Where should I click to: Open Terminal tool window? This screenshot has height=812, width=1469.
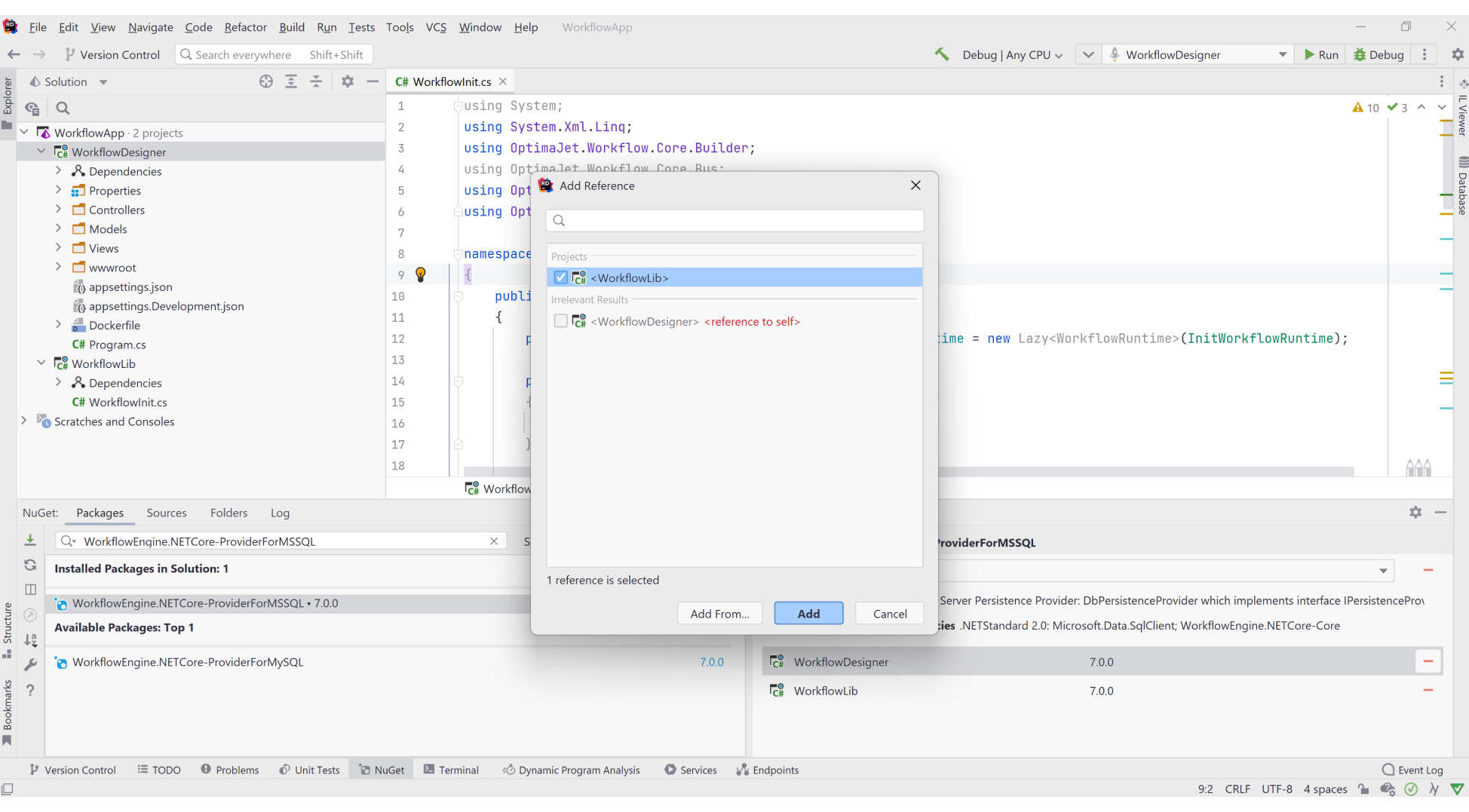(x=451, y=770)
